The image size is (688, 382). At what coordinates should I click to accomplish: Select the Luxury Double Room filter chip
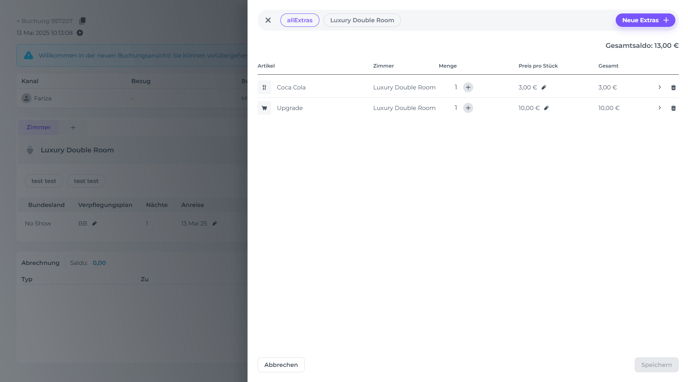click(362, 20)
